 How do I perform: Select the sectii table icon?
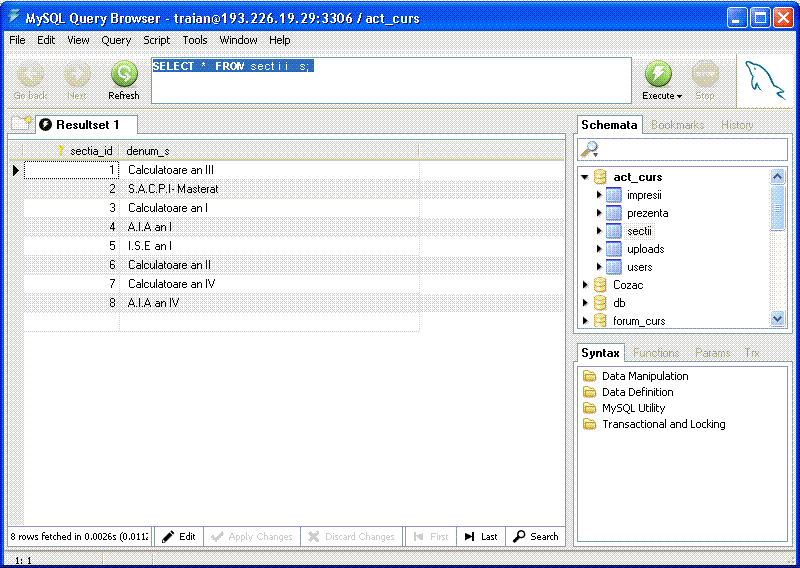[x=614, y=231]
